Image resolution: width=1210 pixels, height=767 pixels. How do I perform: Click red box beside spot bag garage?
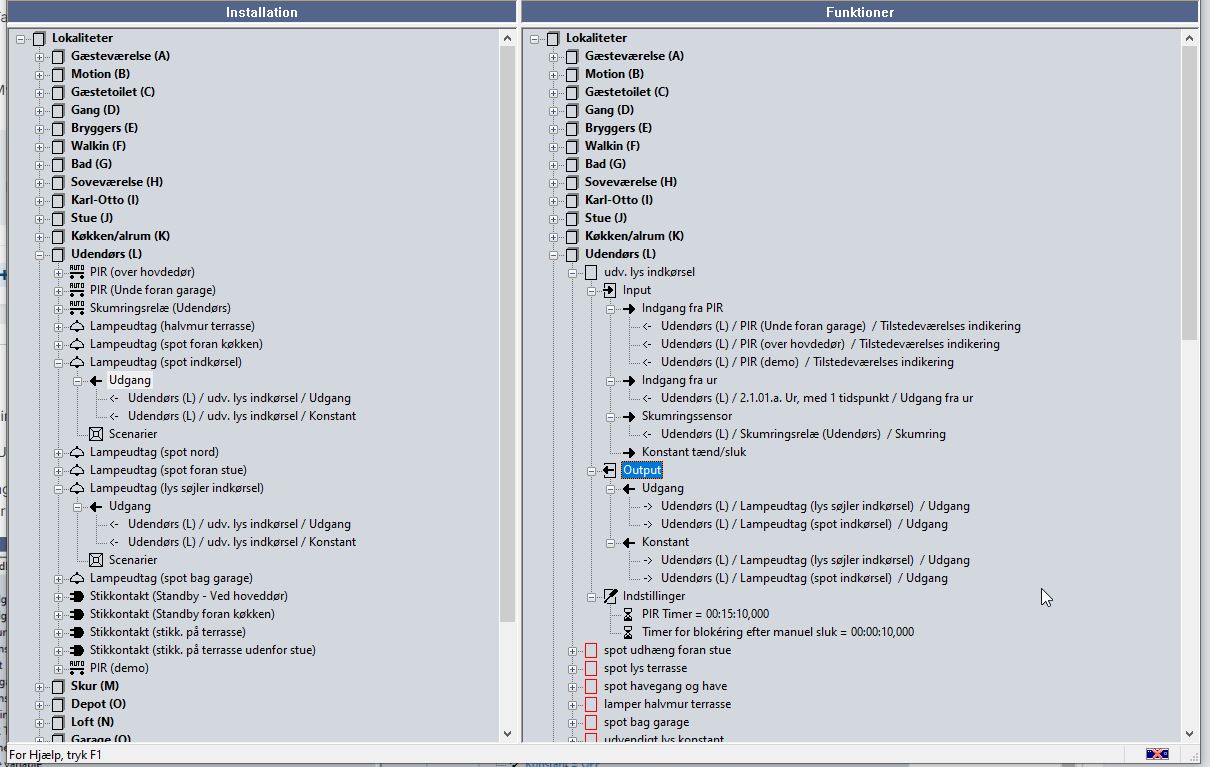coord(591,722)
